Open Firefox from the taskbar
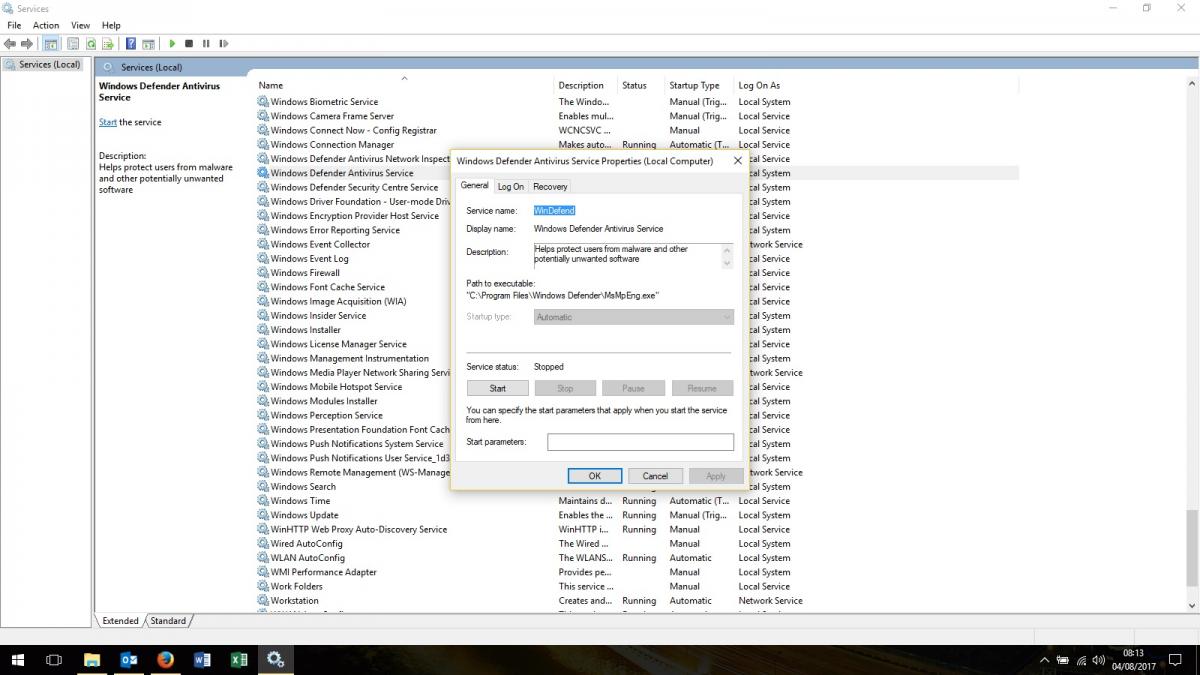The width and height of the screenshot is (1200, 675). click(x=166, y=660)
